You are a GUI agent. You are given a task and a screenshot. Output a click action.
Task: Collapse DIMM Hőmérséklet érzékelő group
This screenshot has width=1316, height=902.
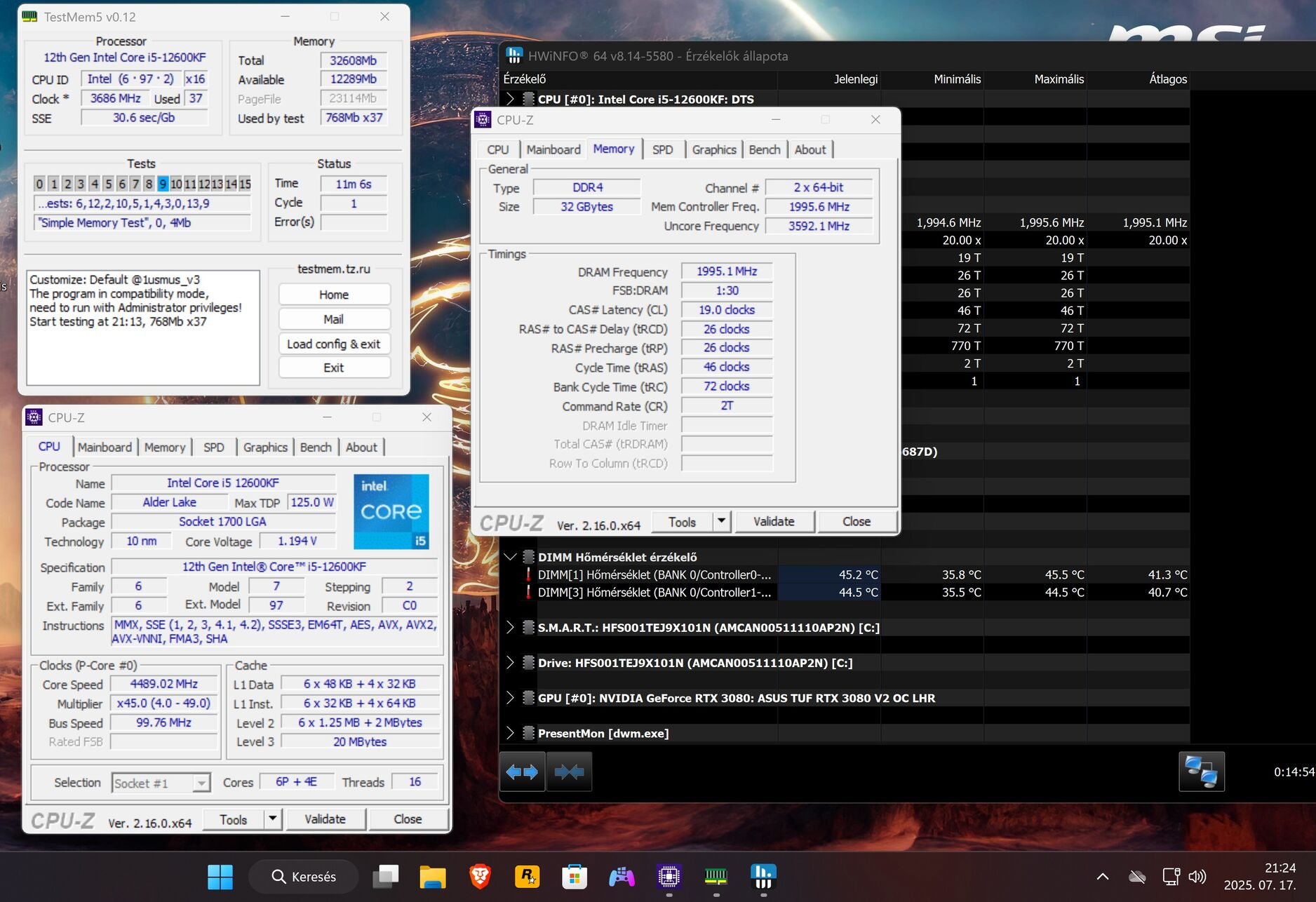tap(510, 557)
